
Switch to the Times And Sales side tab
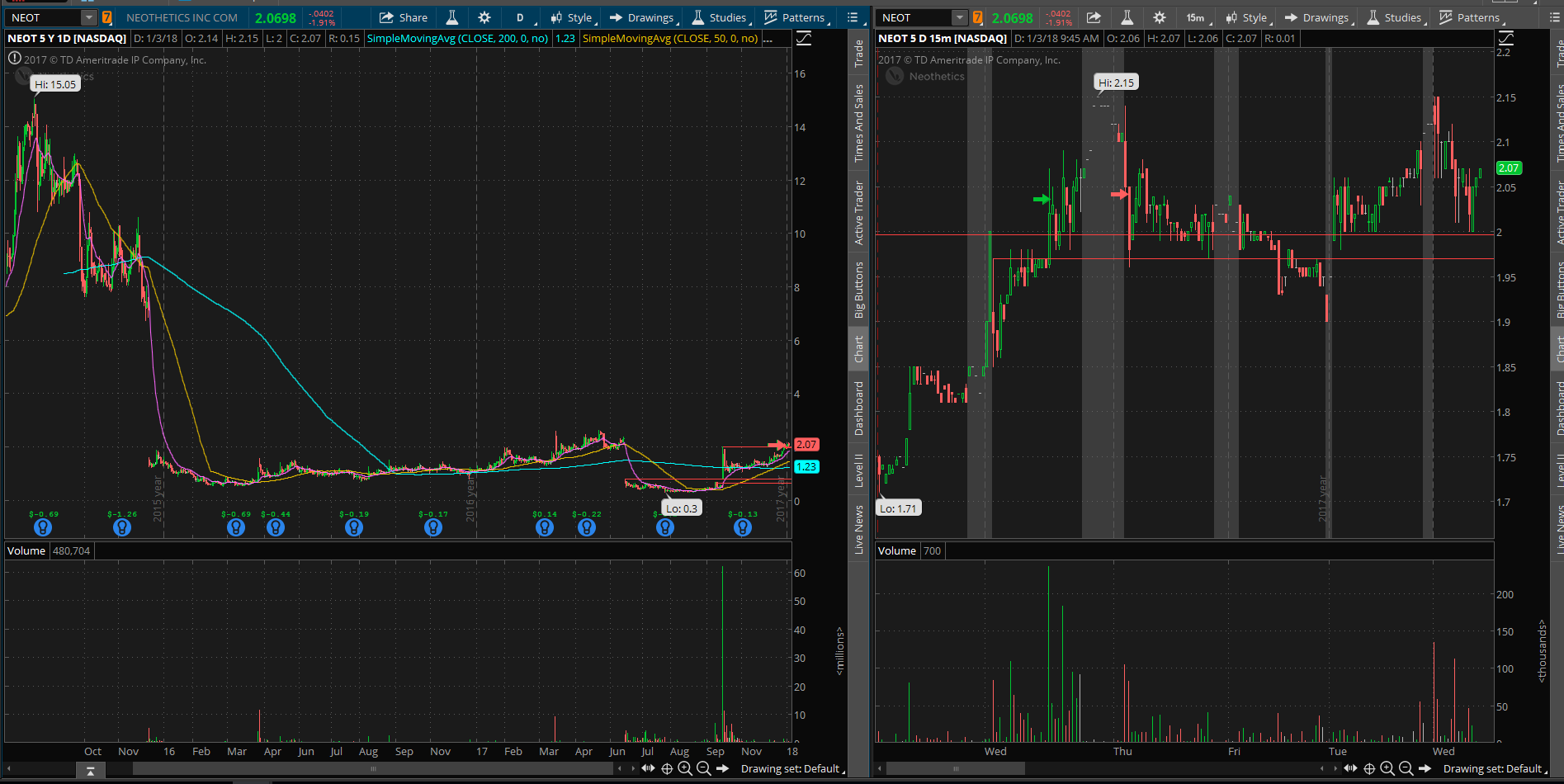[x=858, y=122]
